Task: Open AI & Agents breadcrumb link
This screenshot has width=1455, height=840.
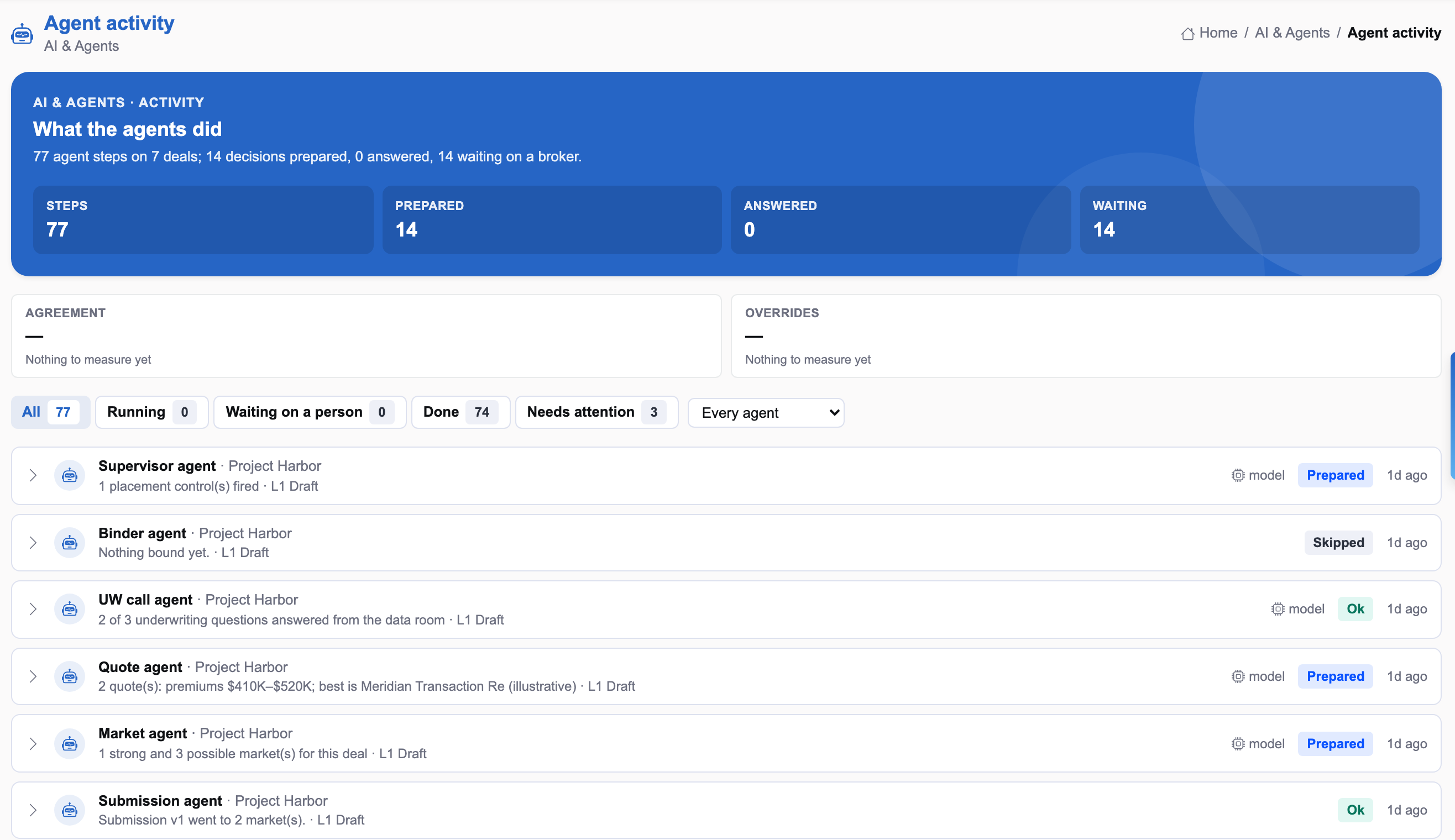Action: tap(1292, 33)
